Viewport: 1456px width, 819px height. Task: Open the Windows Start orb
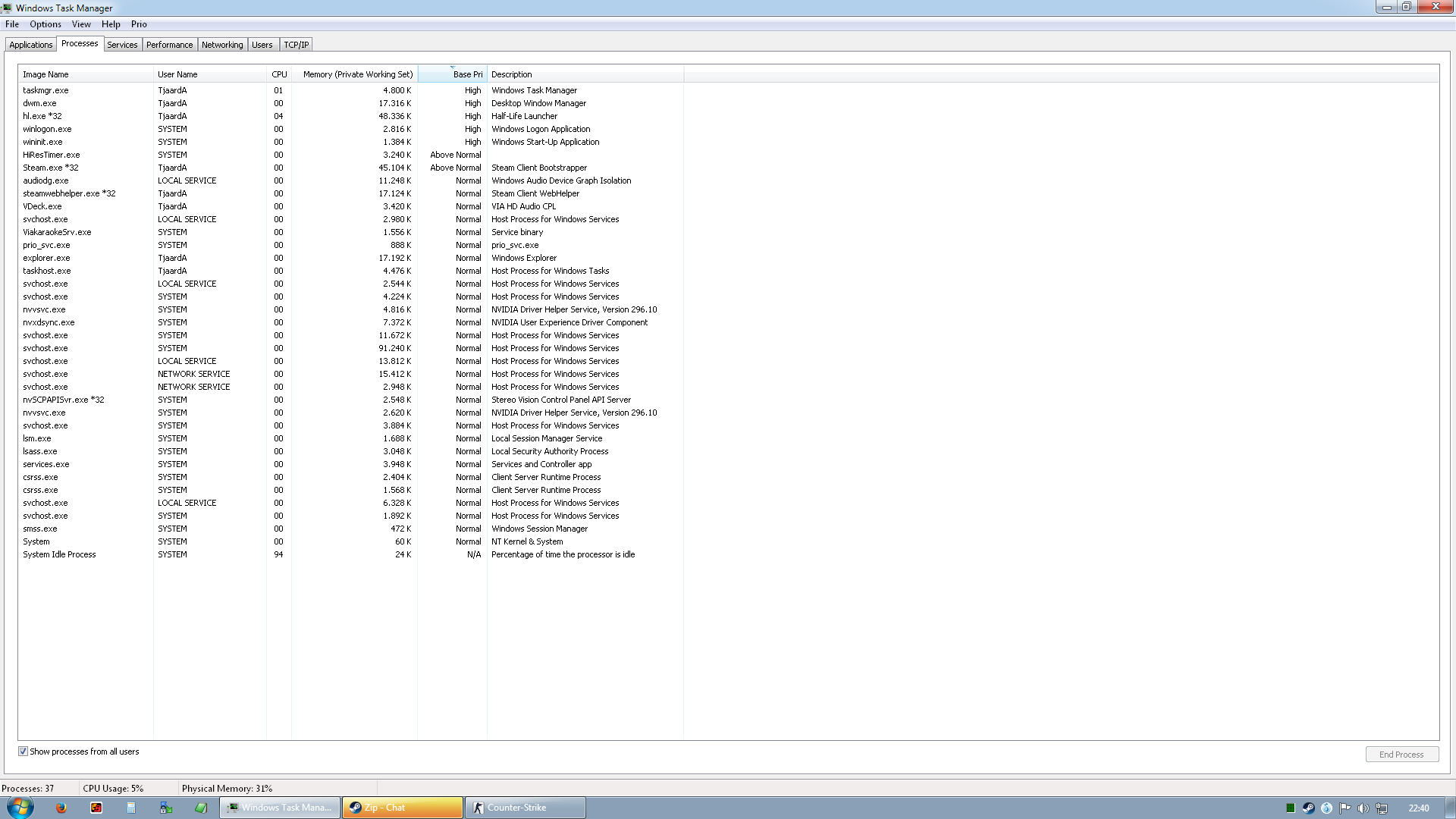click(x=20, y=807)
